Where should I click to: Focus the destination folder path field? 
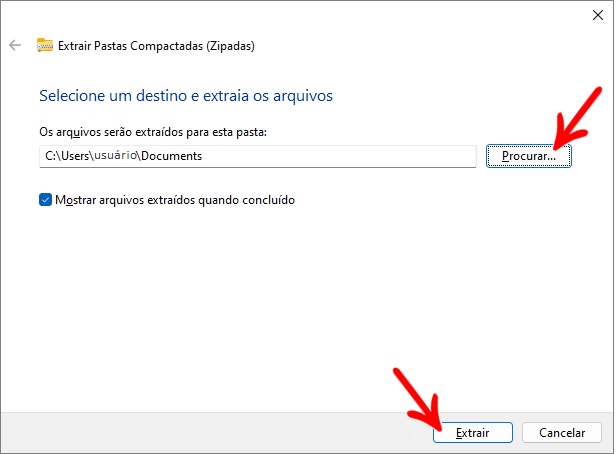pos(258,156)
